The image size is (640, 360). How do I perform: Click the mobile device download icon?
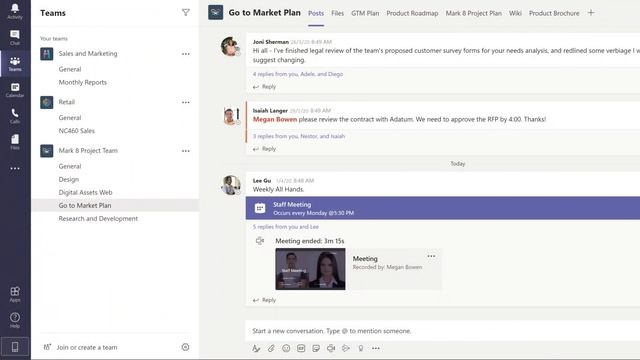15,347
